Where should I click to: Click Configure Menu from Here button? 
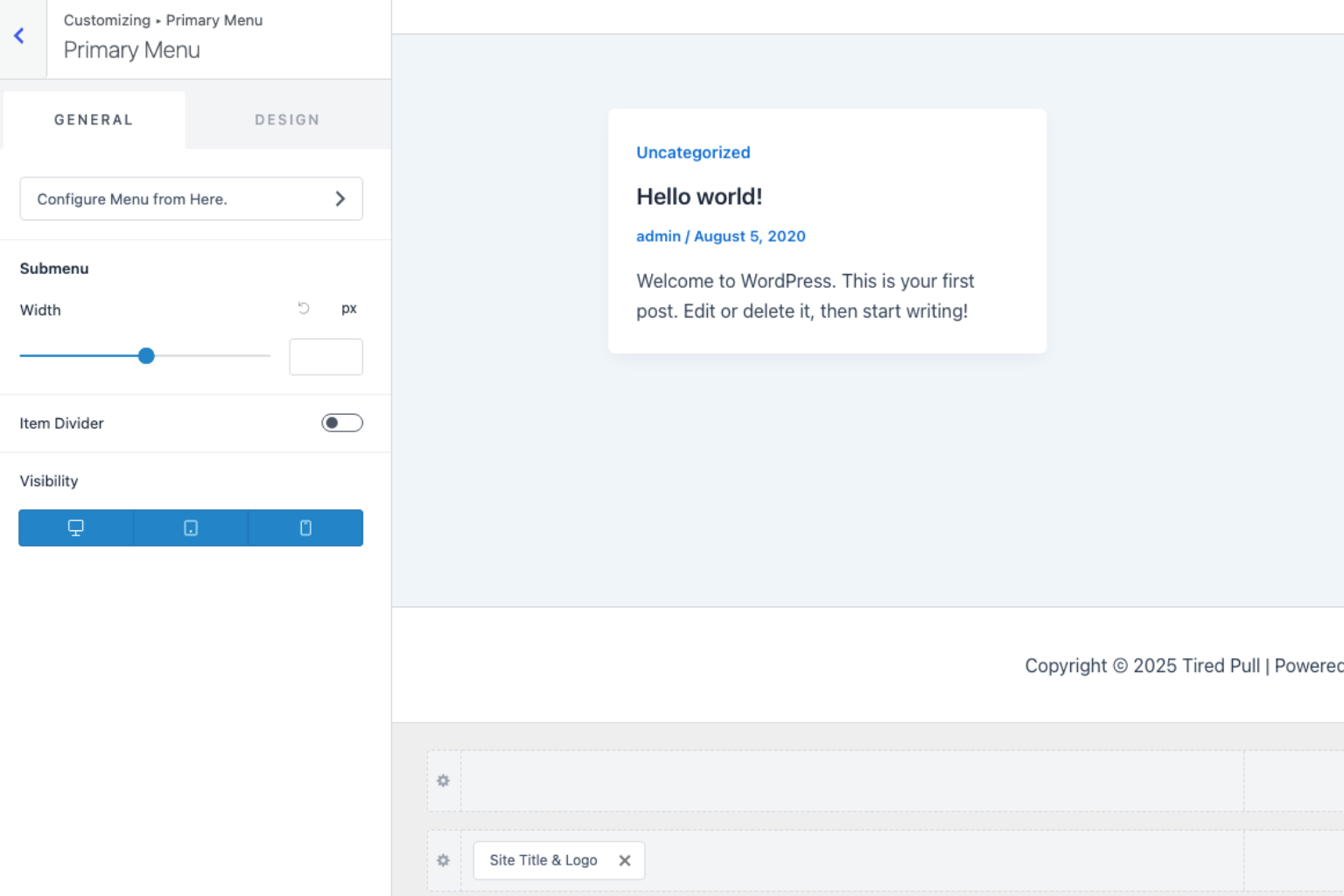click(191, 199)
